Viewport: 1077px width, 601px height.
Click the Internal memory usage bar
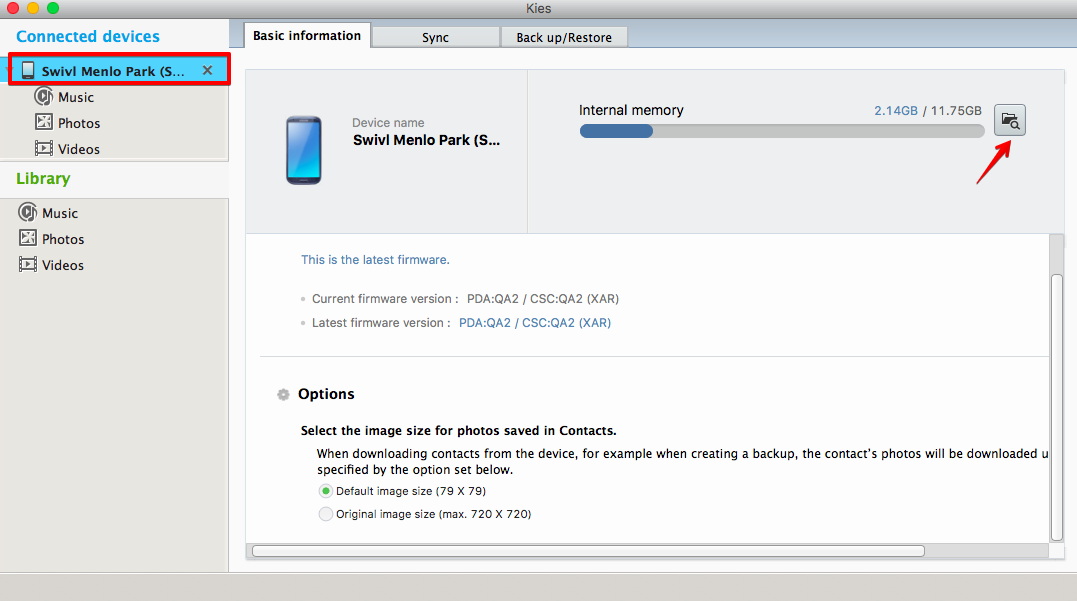coord(781,131)
